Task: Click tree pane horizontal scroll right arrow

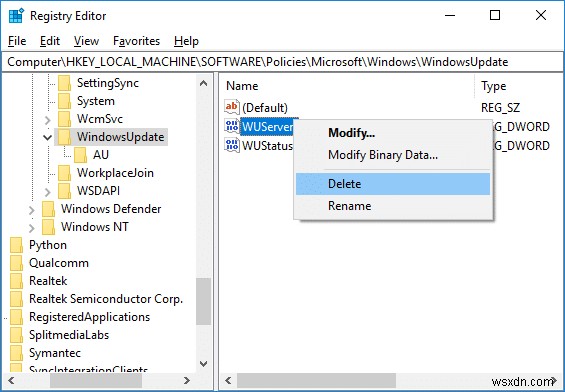Action: (187, 380)
